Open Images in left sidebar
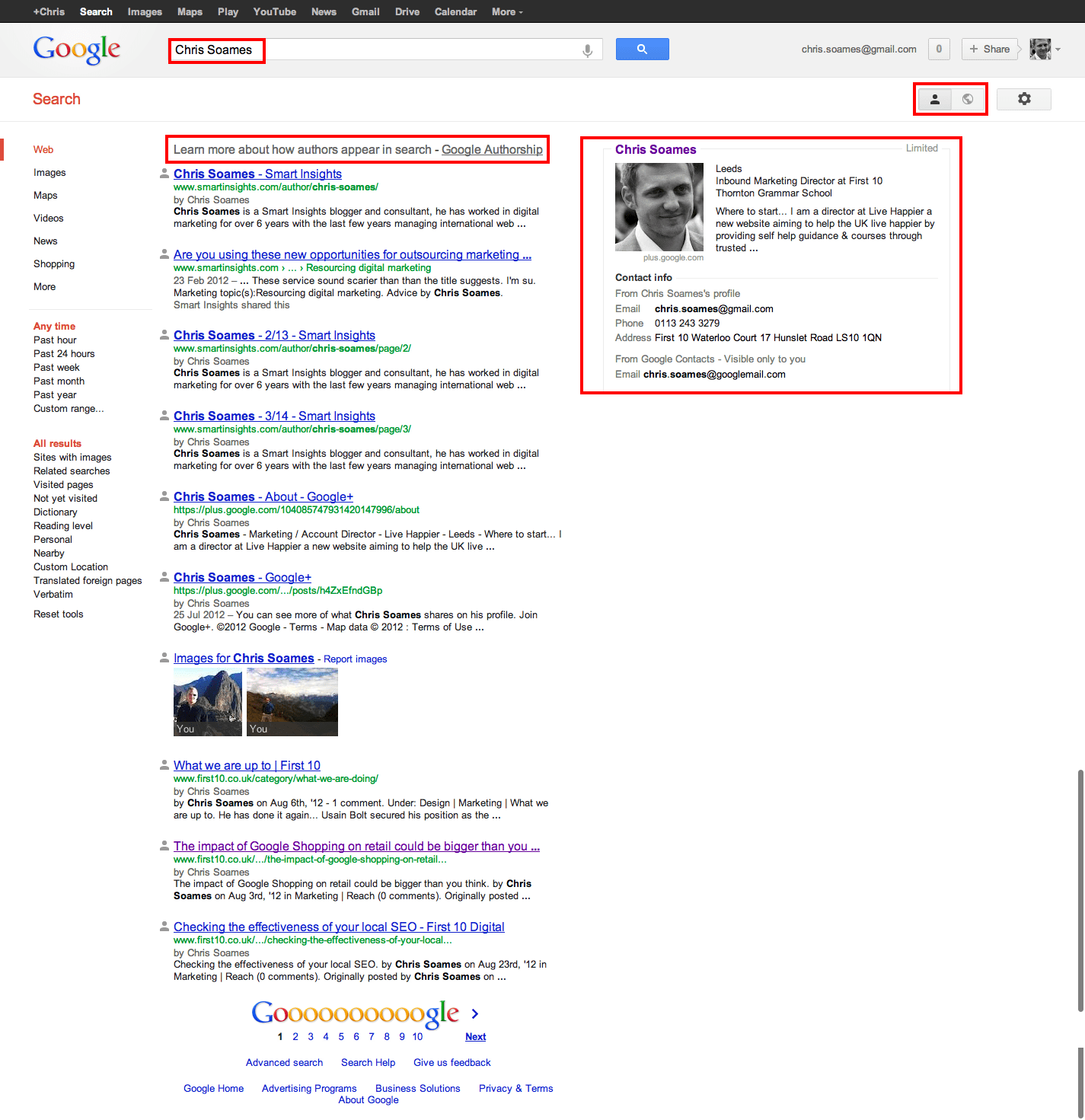 (x=49, y=173)
